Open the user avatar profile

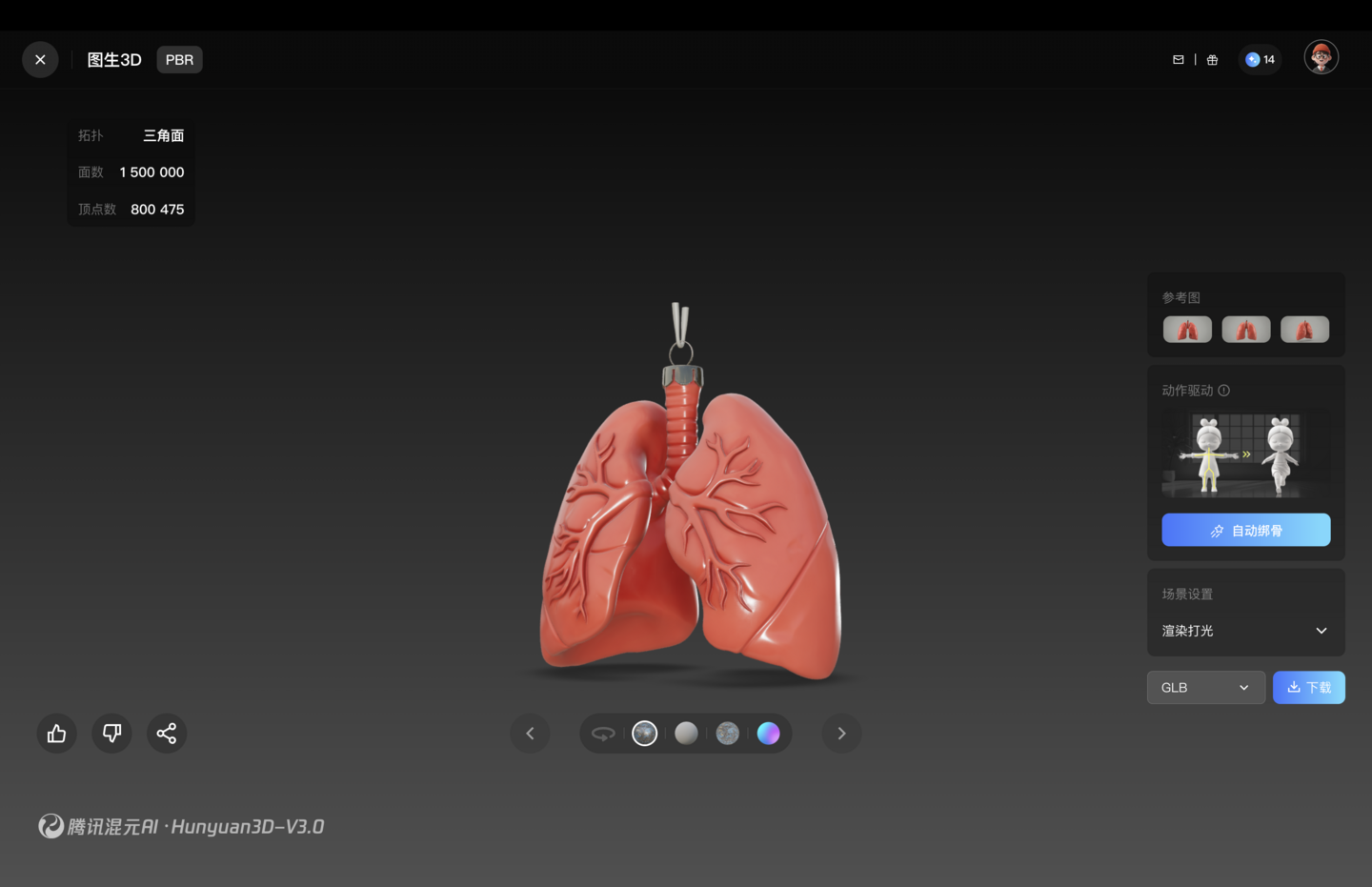[x=1322, y=57]
